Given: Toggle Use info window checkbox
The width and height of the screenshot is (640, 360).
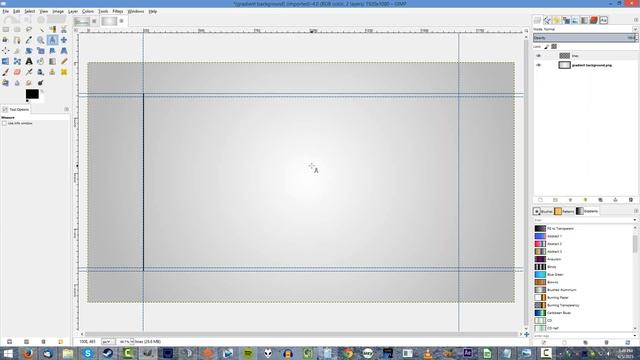Looking at the screenshot, I should click(x=4, y=123).
